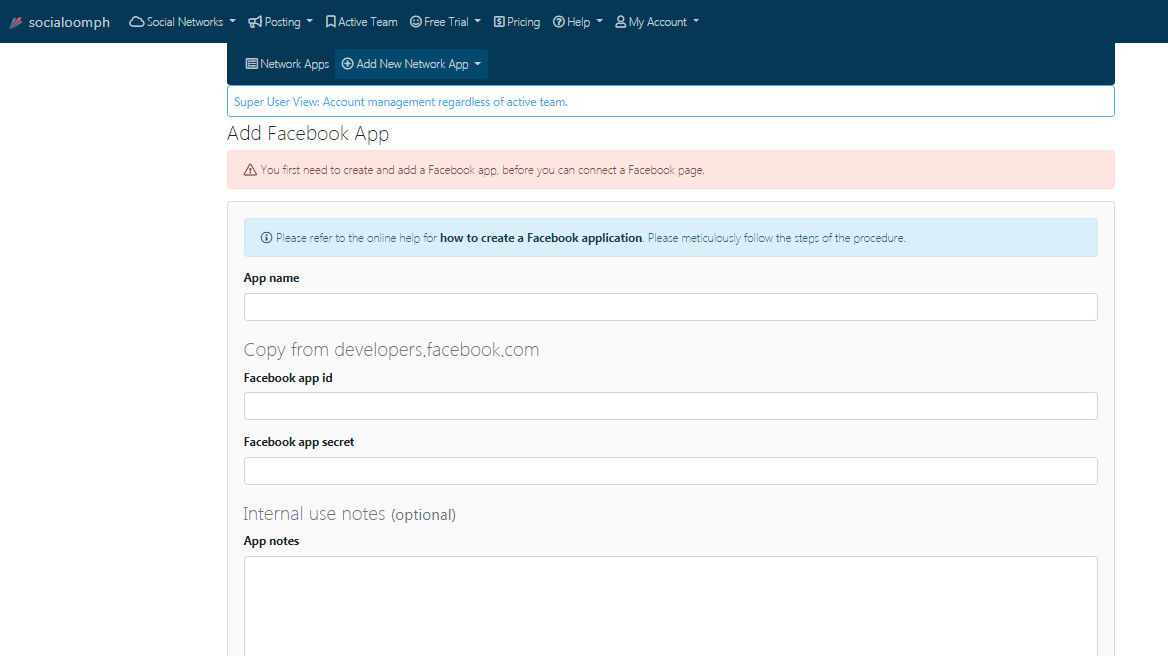Click the 'Super User View' notice text
The image size is (1168, 656).
tap(401, 102)
